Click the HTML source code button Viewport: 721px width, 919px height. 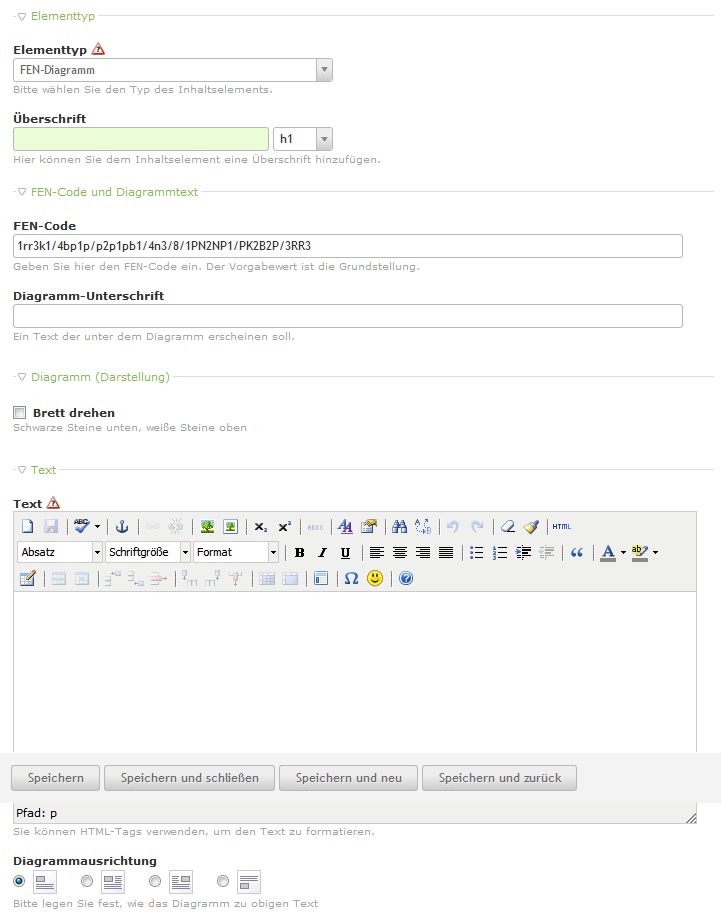tap(561, 526)
